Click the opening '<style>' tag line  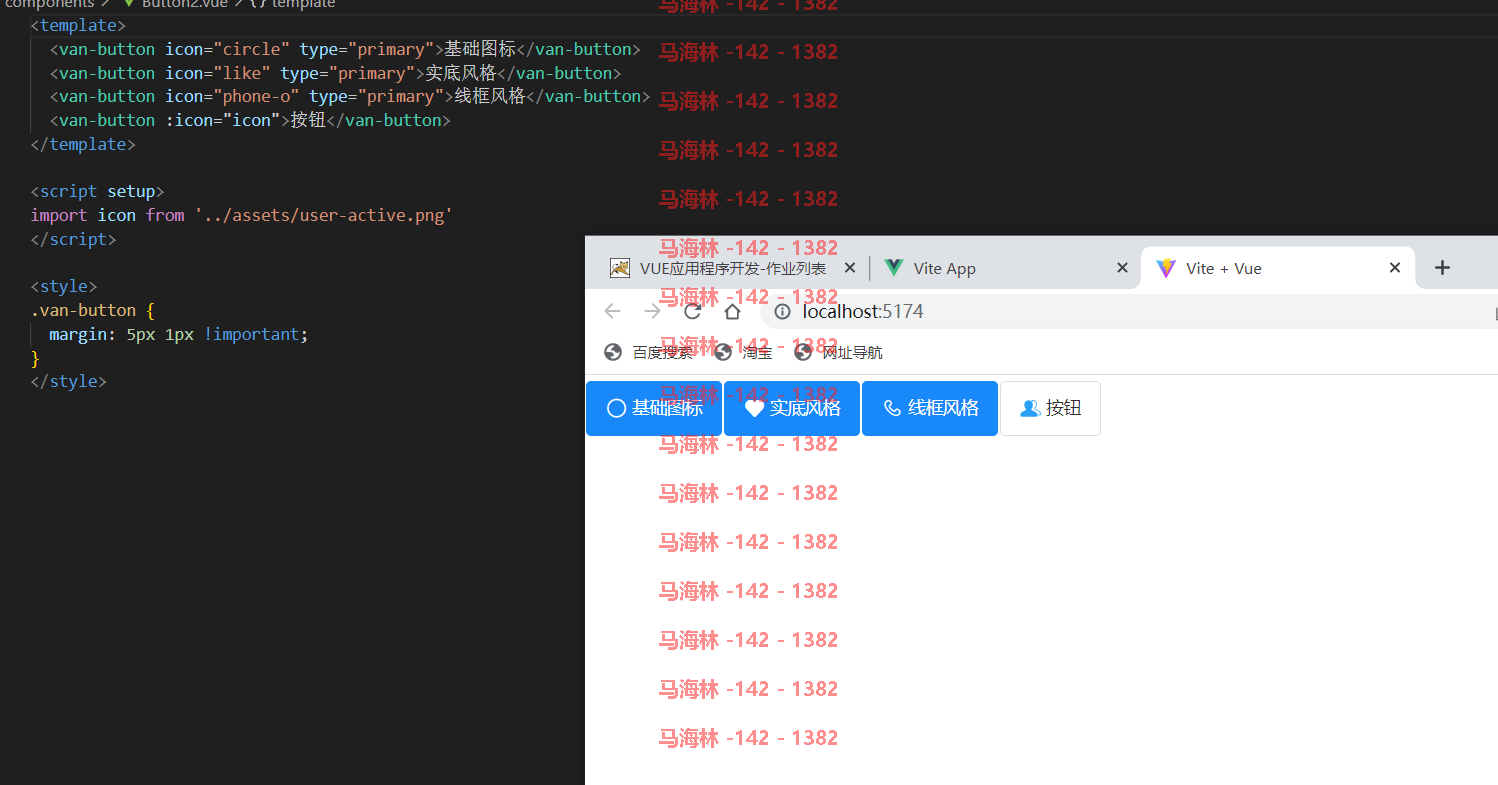64,286
